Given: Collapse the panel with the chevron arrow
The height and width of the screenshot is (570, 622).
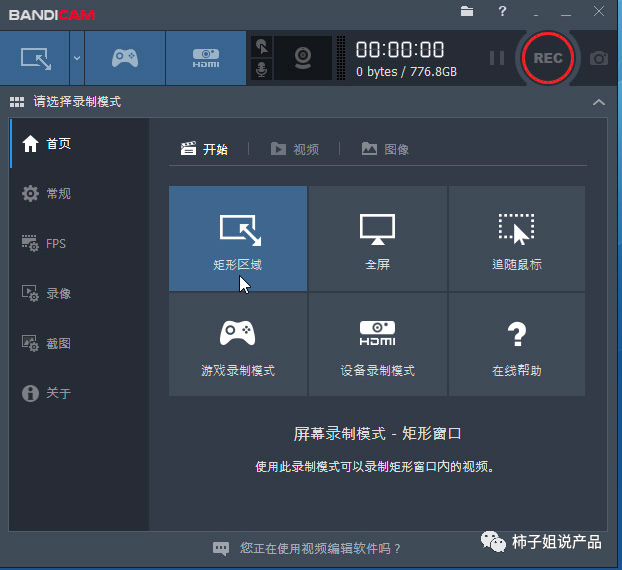Looking at the screenshot, I should tap(599, 102).
